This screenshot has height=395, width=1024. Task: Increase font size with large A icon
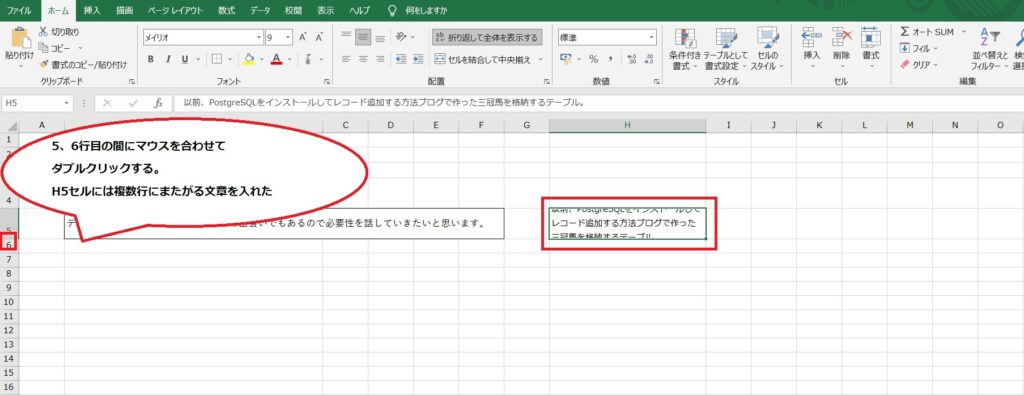[303, 38]
